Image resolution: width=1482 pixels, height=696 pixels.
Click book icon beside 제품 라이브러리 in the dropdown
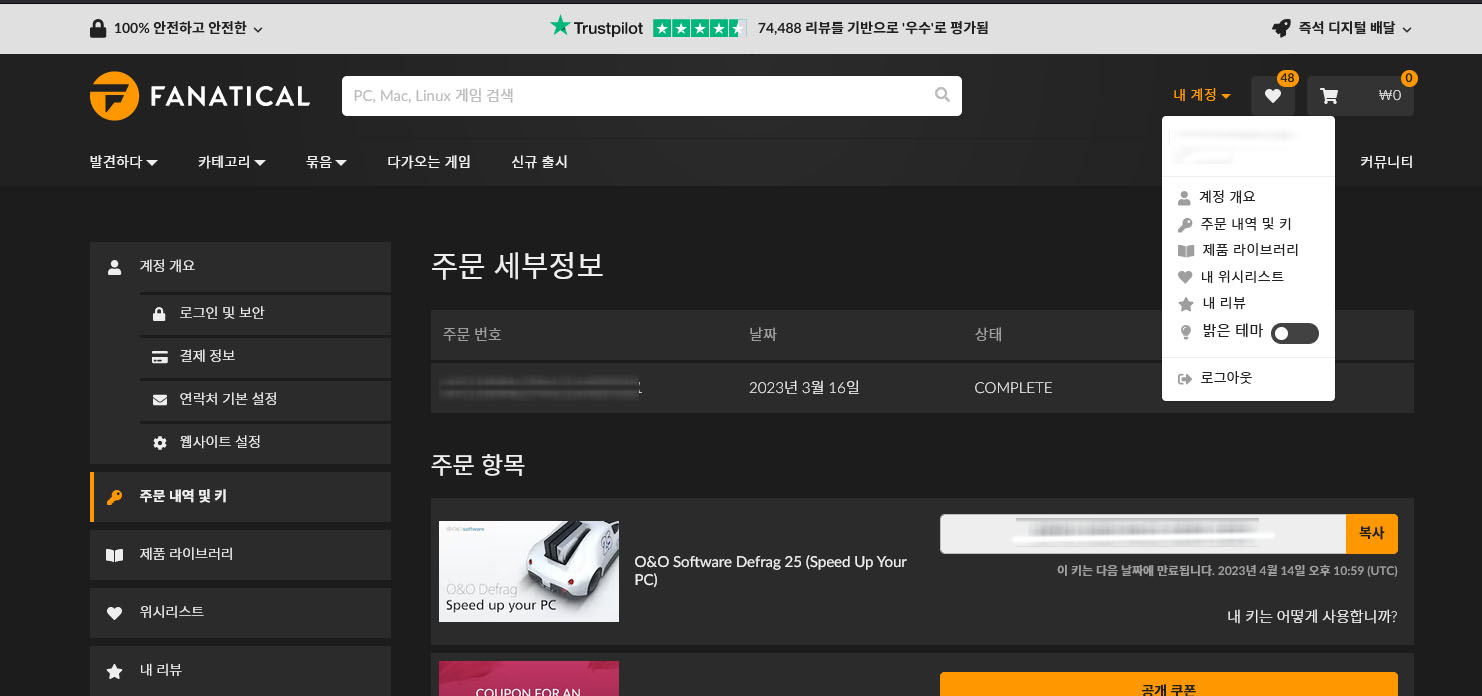[x=1186, y=251]
